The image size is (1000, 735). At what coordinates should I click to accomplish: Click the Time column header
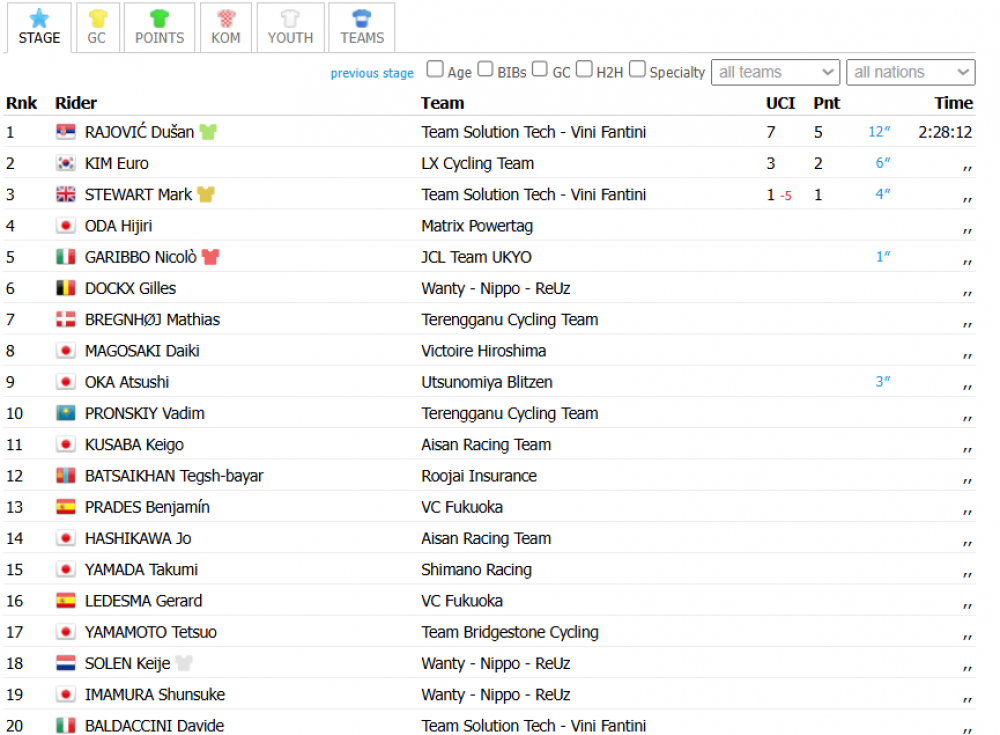pos(953,103)
